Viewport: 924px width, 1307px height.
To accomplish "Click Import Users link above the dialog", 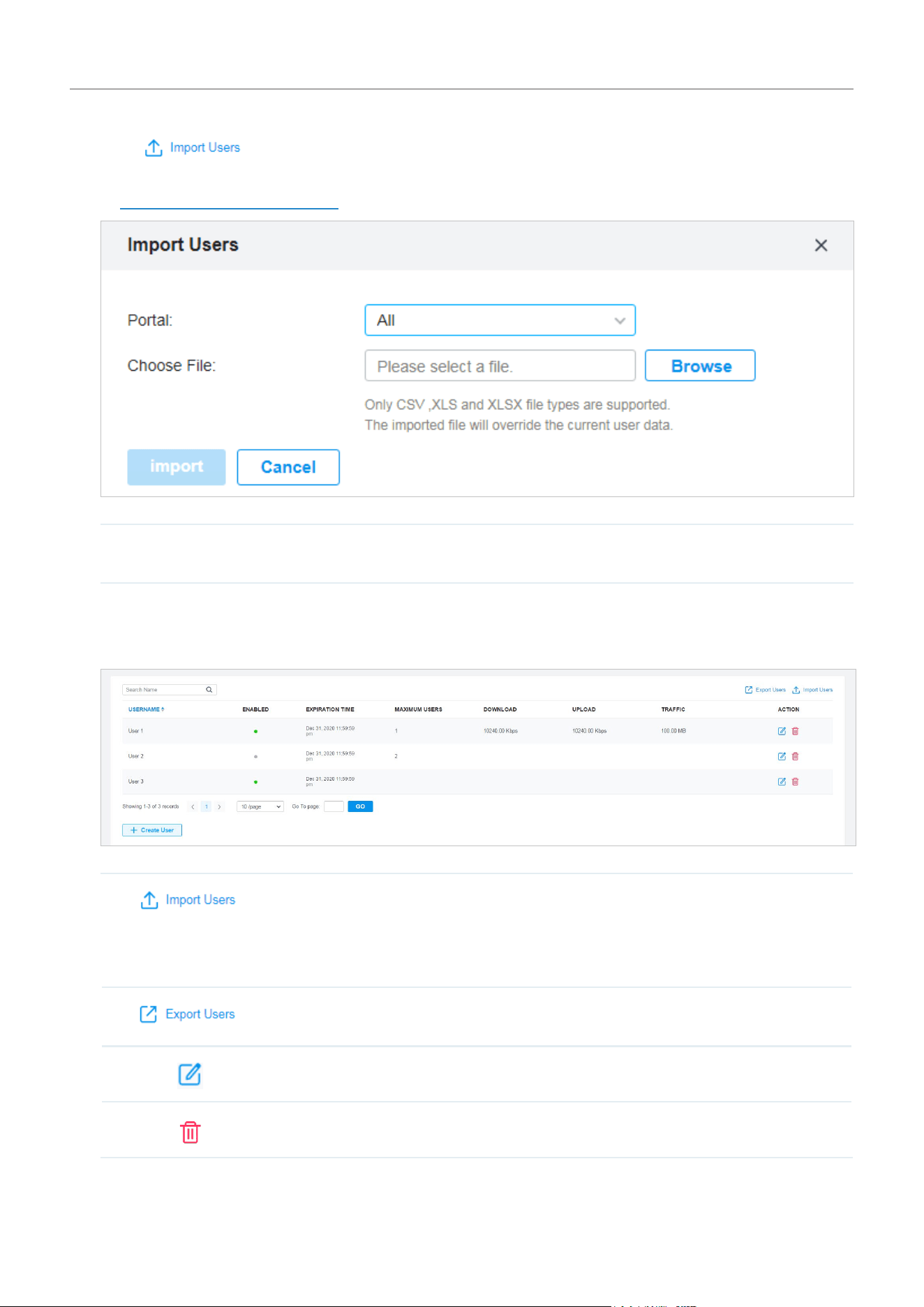I will [x=193, y=148].
